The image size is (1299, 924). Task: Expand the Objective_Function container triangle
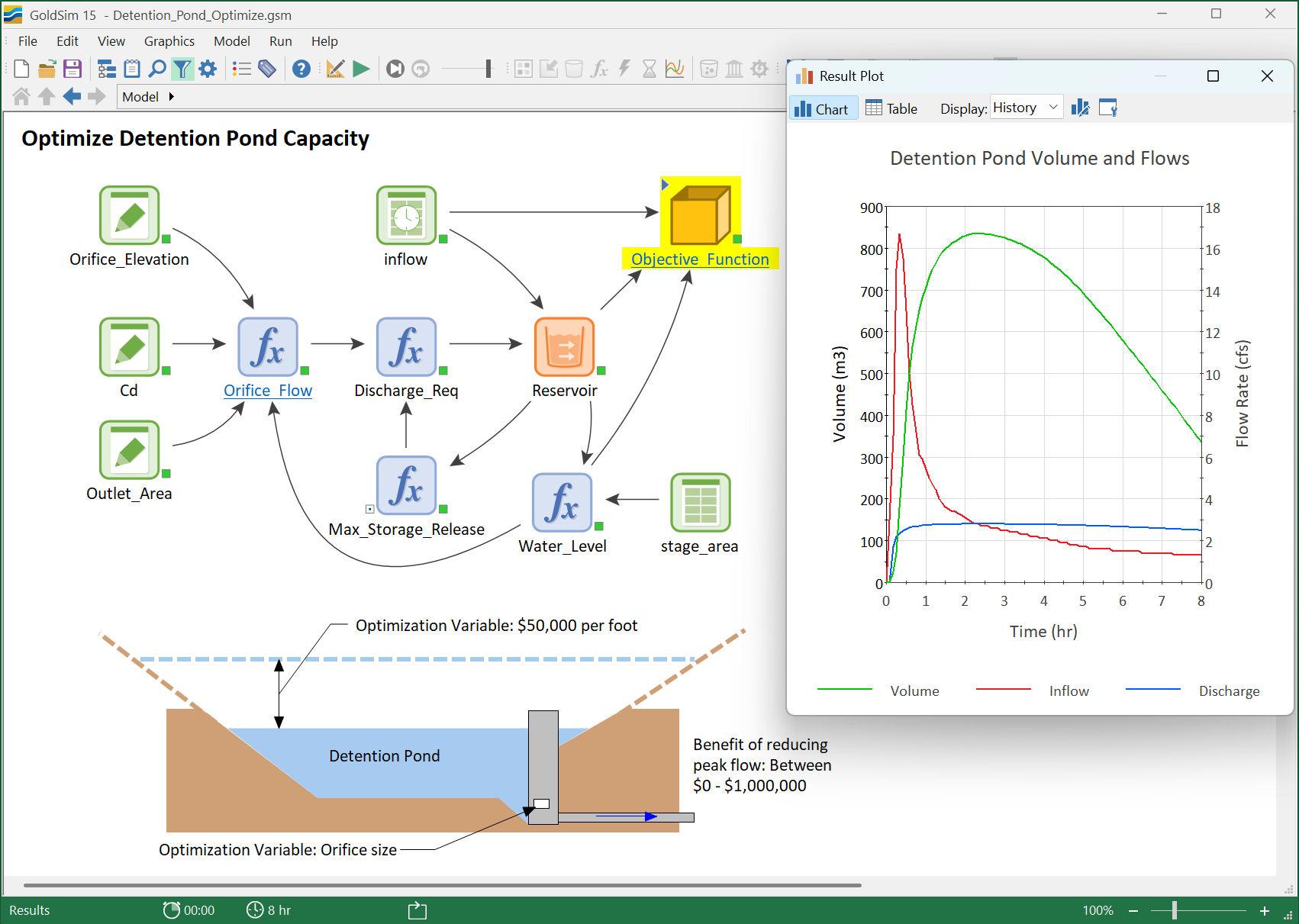pos(665,184)
